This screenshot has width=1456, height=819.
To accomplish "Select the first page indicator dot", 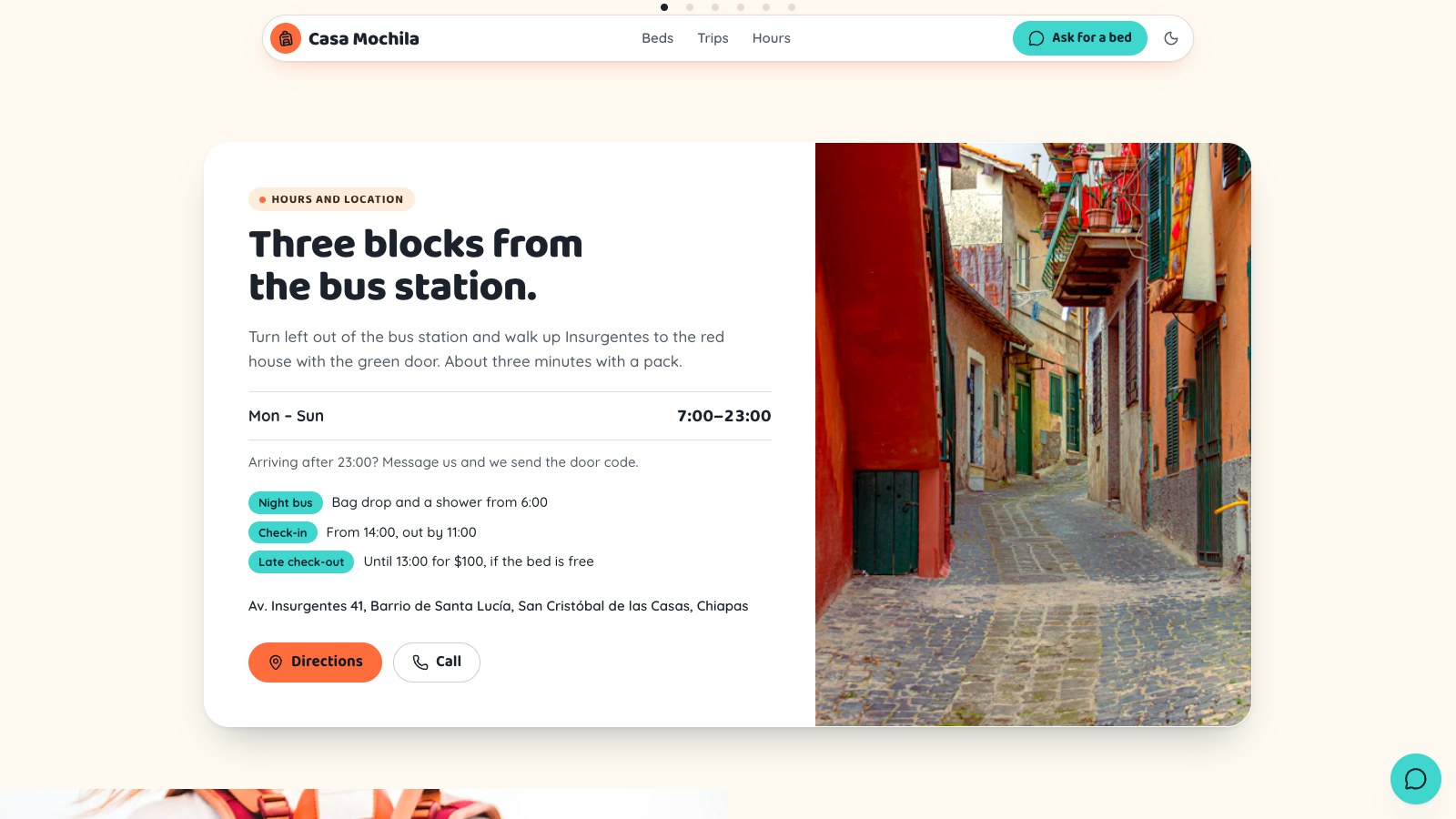I will pyautogui.click(x=664, y=7).
